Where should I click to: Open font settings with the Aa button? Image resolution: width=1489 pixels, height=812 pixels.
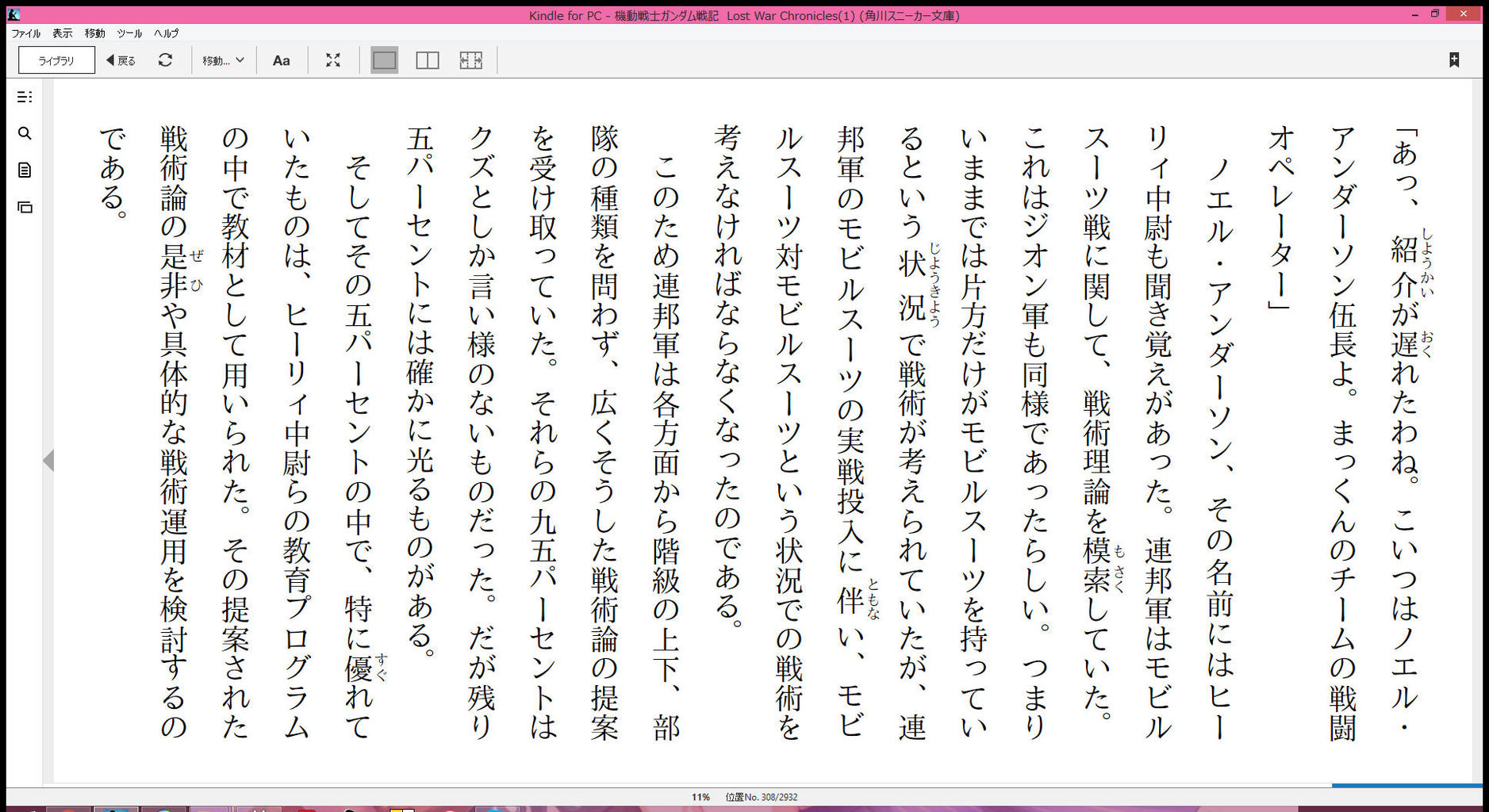point(282,60)
